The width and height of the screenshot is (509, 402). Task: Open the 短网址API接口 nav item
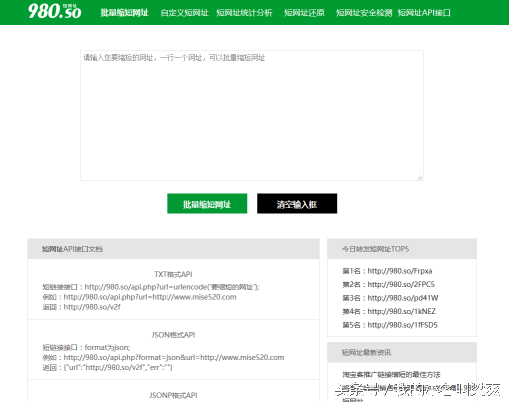click(x=424, y=13)
